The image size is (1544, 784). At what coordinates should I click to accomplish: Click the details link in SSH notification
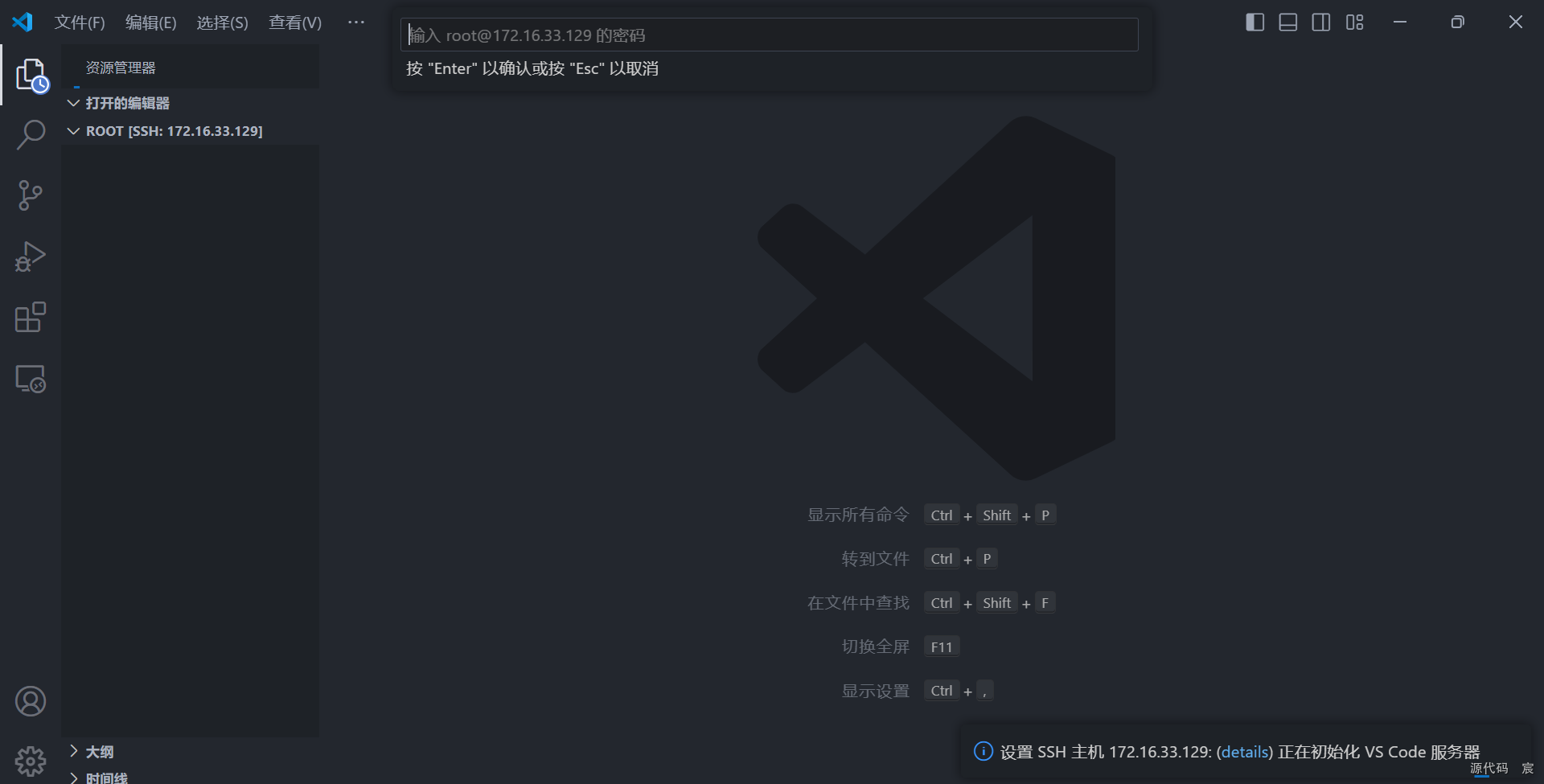[x=1244, y=752]
